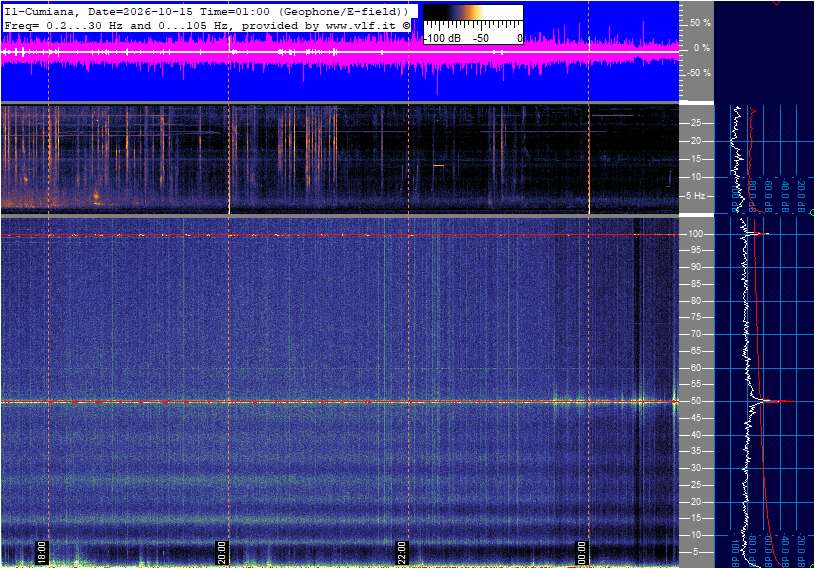The width and height of the screenshot is (815, 569).
Task: Select the 00:00 time marker label
Action: (582, 552)
